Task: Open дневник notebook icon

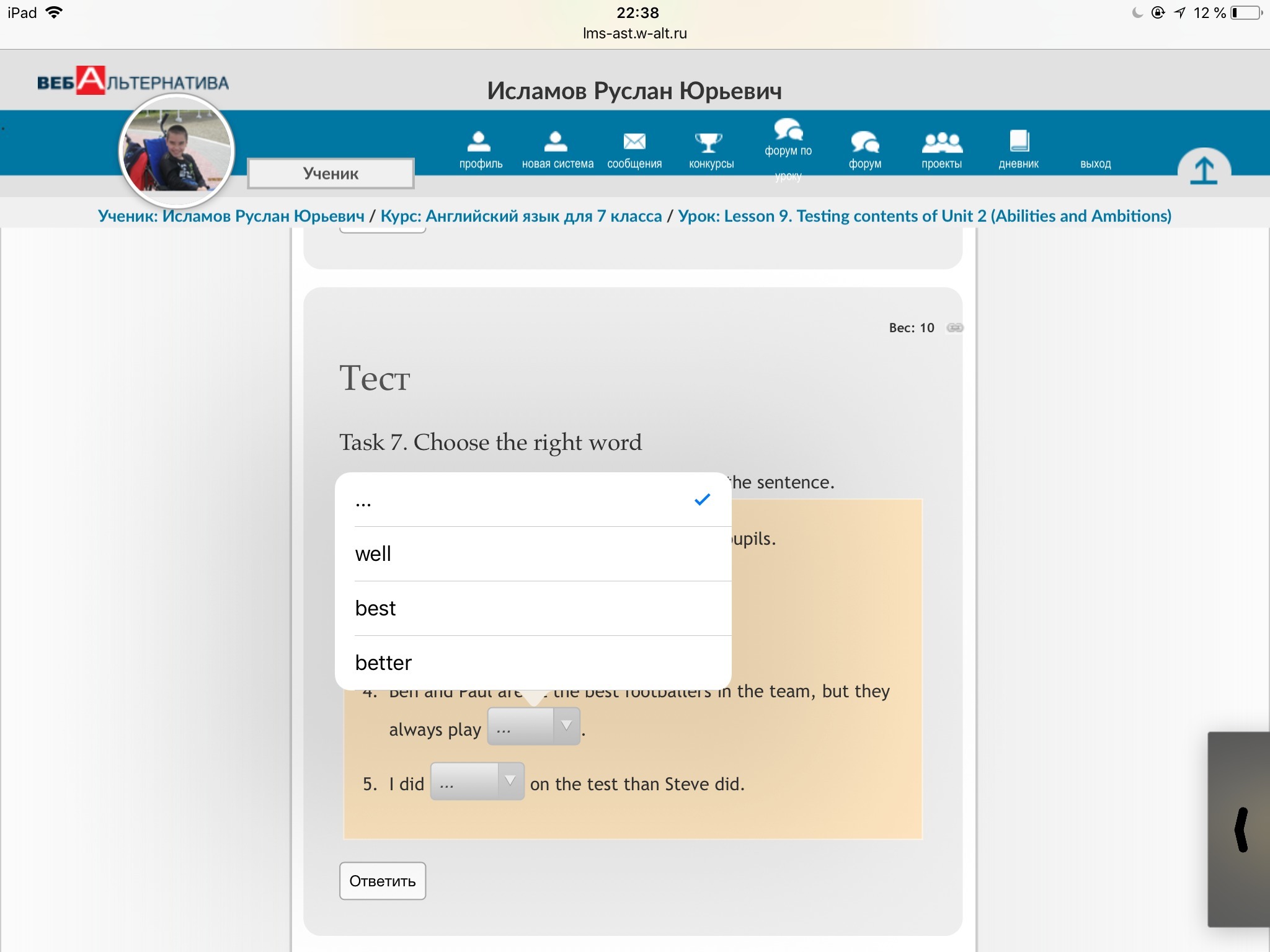Action: pyautogui.click(x=1018, y=142)
